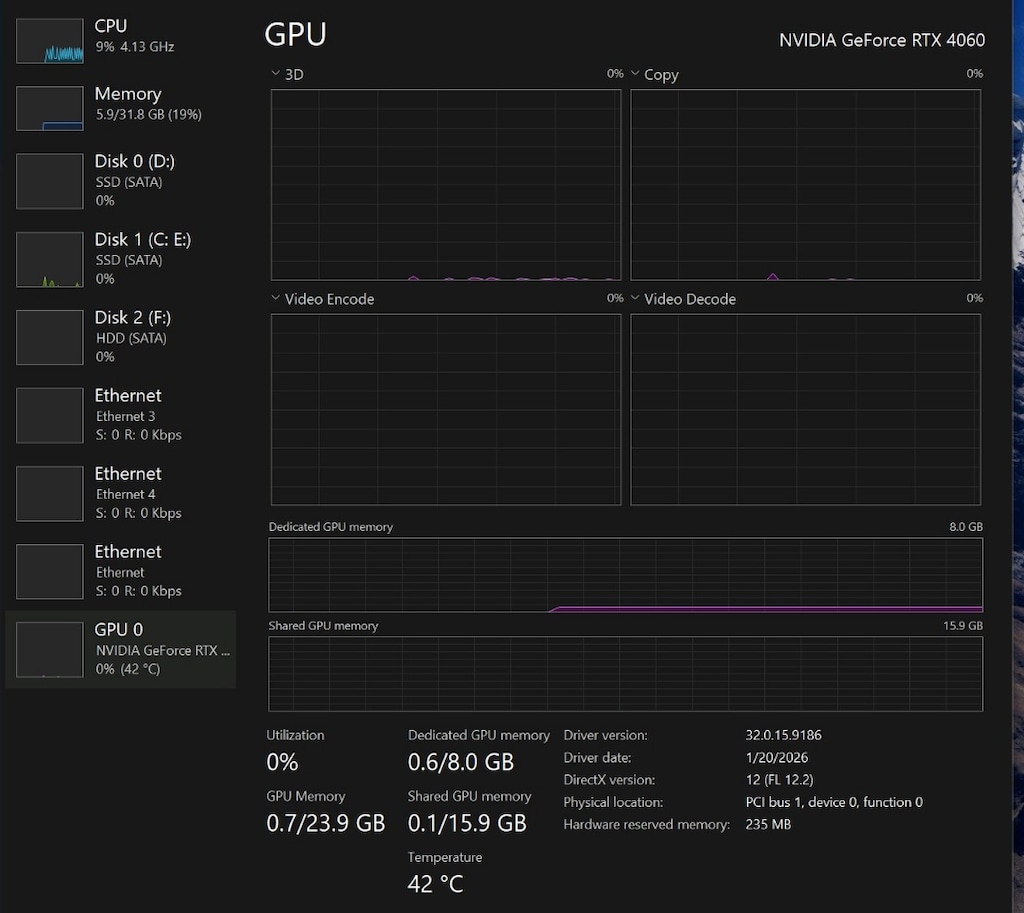Click the Video Decode usage graph
Viewport: 1024px width, 913px height.
point(805,409)
